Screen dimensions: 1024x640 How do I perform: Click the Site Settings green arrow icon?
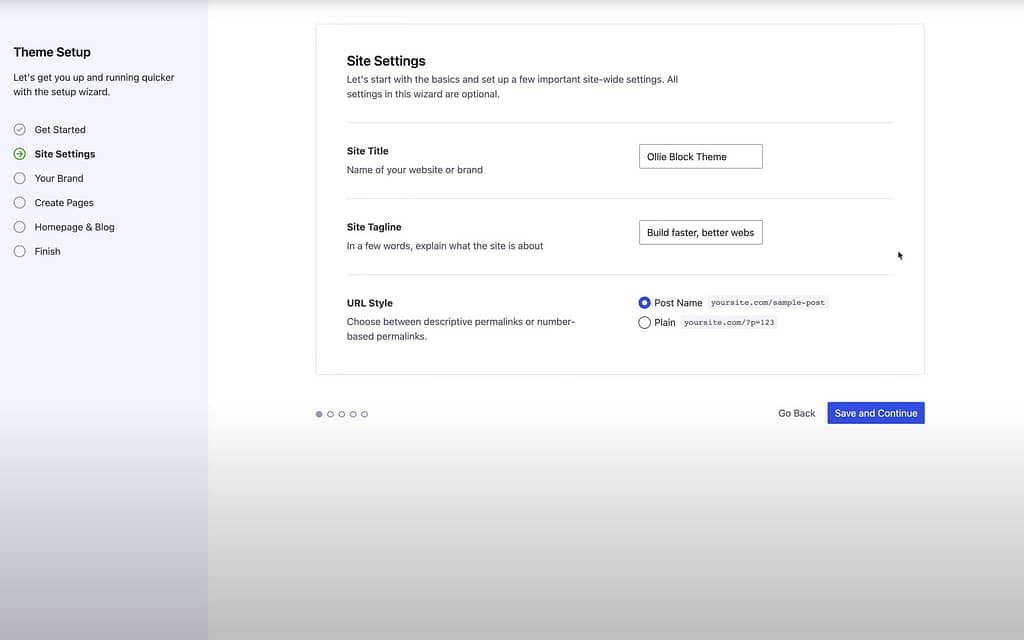click(x=20, y=154)
